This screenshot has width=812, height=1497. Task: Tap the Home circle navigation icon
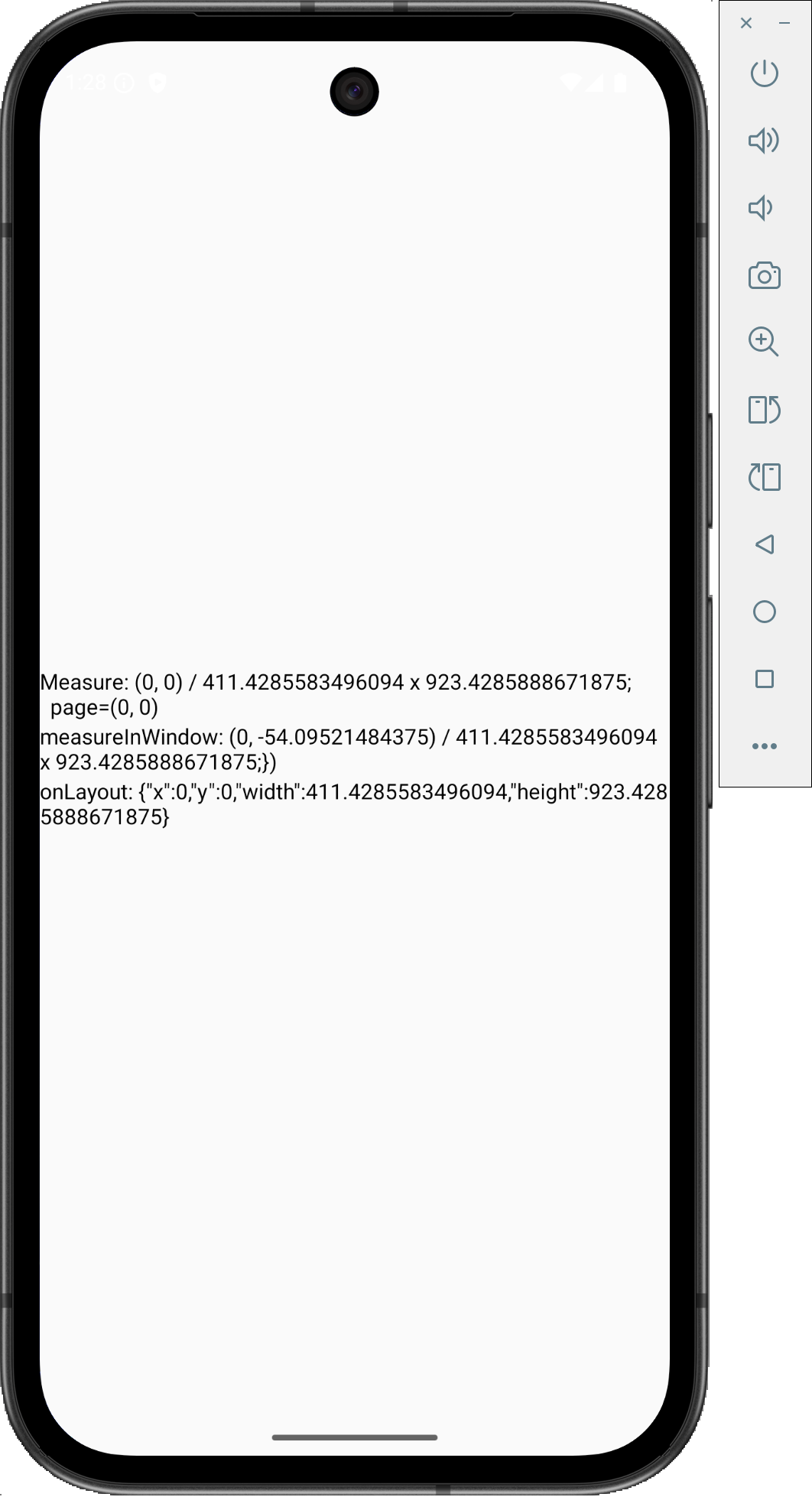point(764,612)
